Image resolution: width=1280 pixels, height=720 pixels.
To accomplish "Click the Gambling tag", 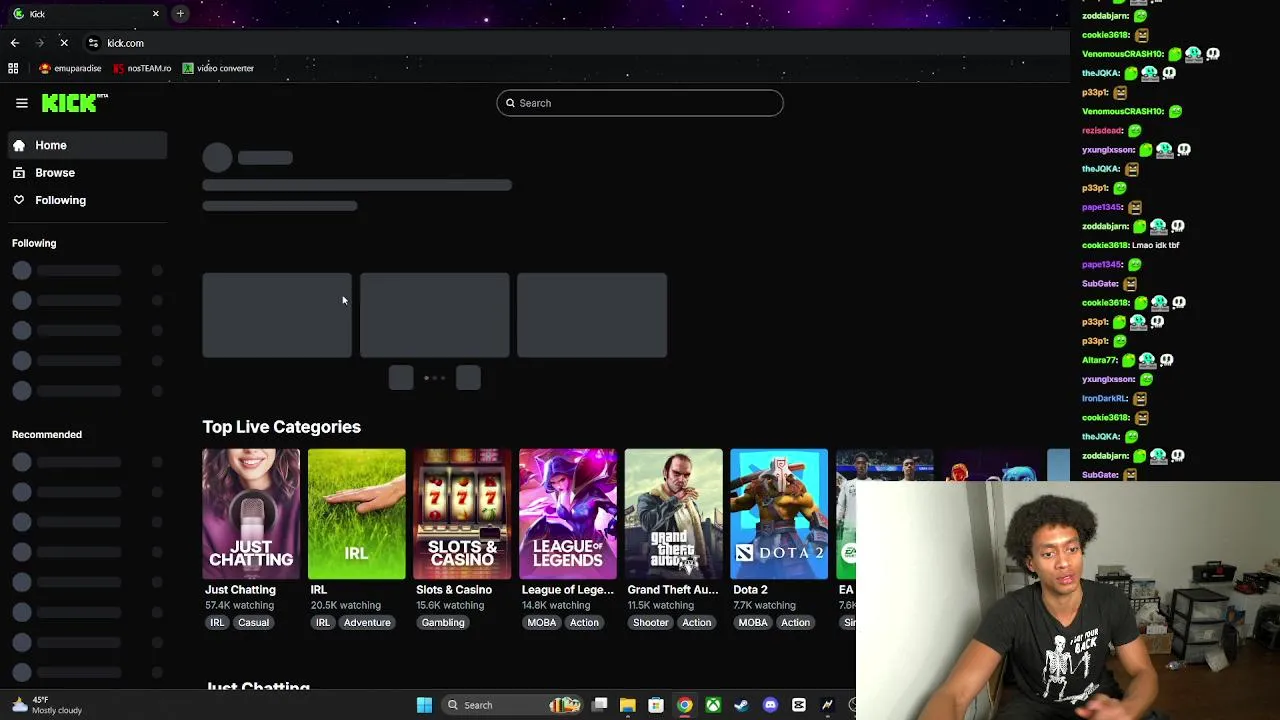I will click(443, 623).
